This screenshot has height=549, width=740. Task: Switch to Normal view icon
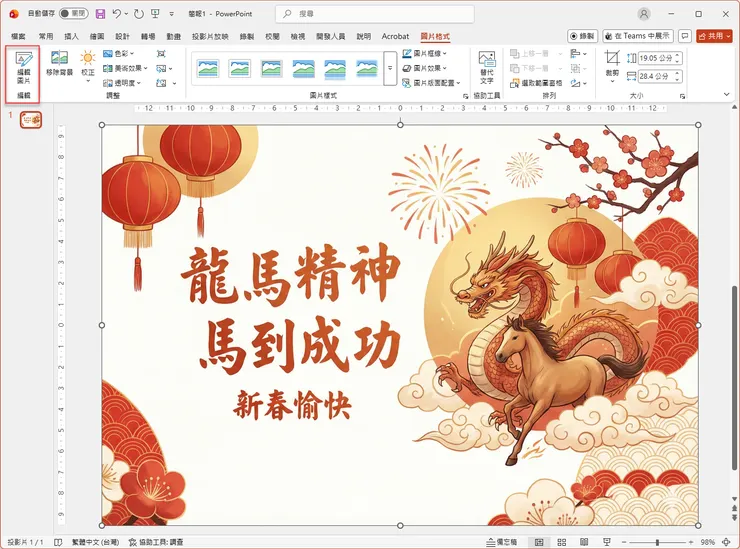click(539, 542)
